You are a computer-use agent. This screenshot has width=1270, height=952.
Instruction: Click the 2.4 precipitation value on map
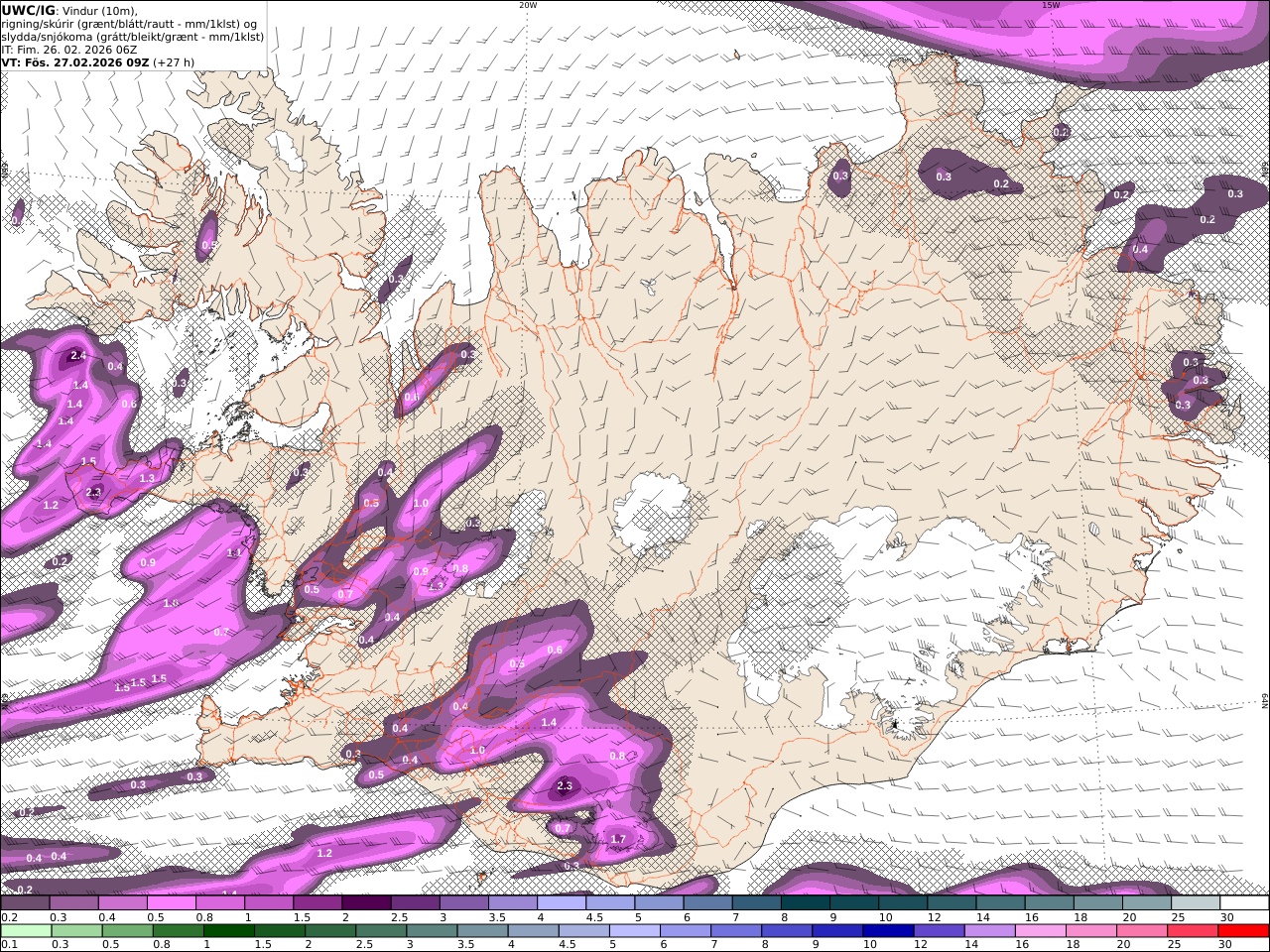tap(76, 355)
